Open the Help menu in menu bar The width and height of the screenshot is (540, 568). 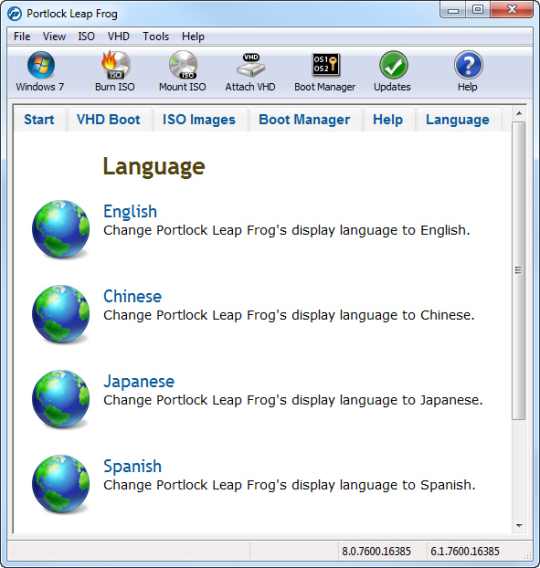click(x=193, y=36)
